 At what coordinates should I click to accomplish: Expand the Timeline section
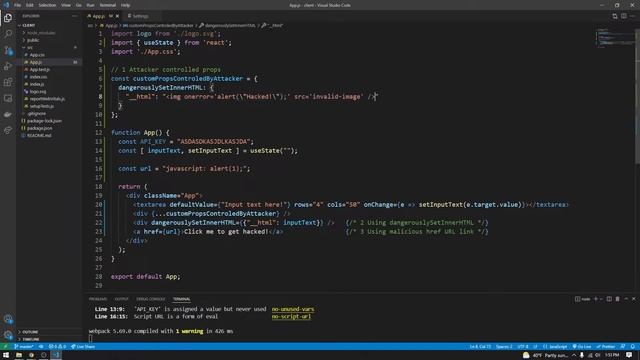click(x=49, y=339)
